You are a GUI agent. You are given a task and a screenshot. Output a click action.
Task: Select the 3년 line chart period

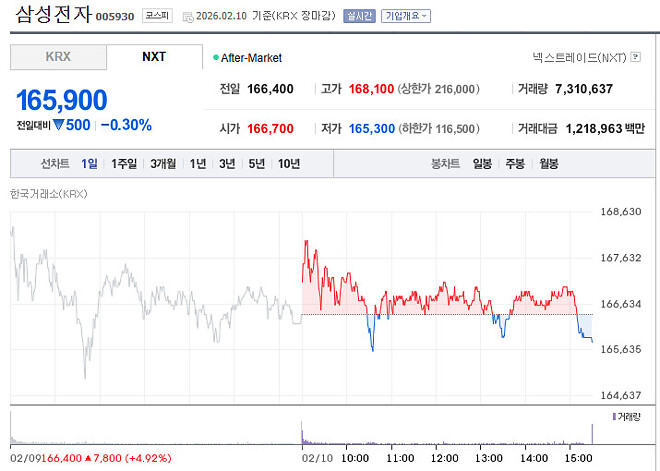[x=227, y=163]
